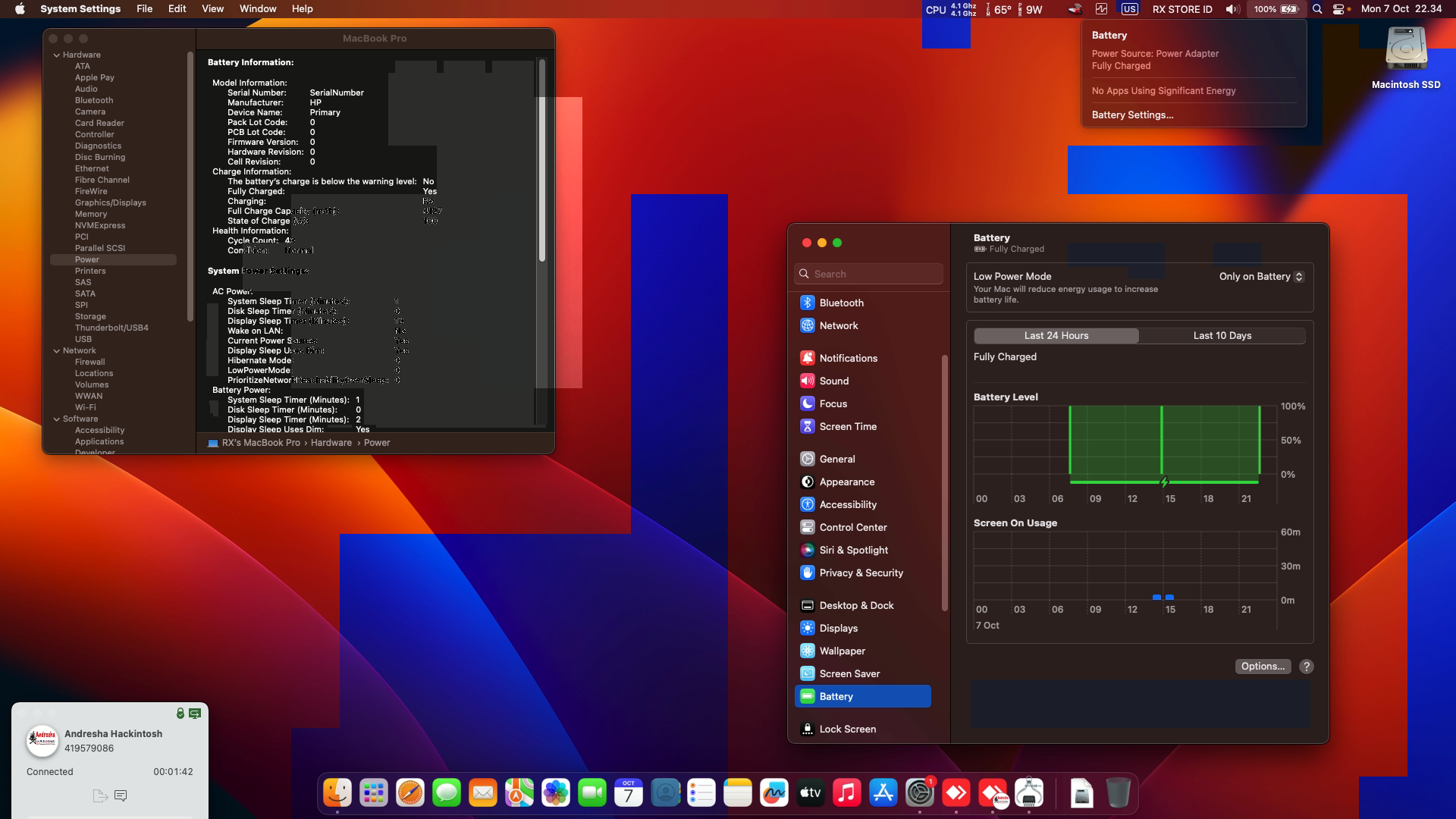Click the battery status menu bar icon
Viewport: 1456px width, 819px height.
[1276, 9]
